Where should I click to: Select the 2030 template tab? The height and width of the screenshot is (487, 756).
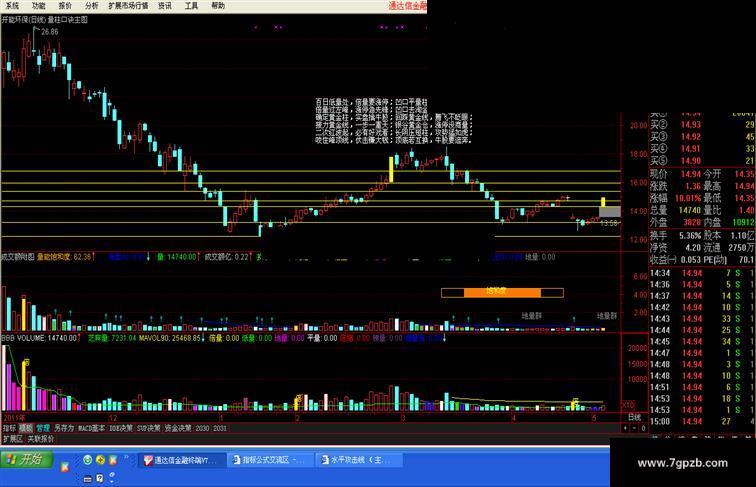[x=202, y=428]
